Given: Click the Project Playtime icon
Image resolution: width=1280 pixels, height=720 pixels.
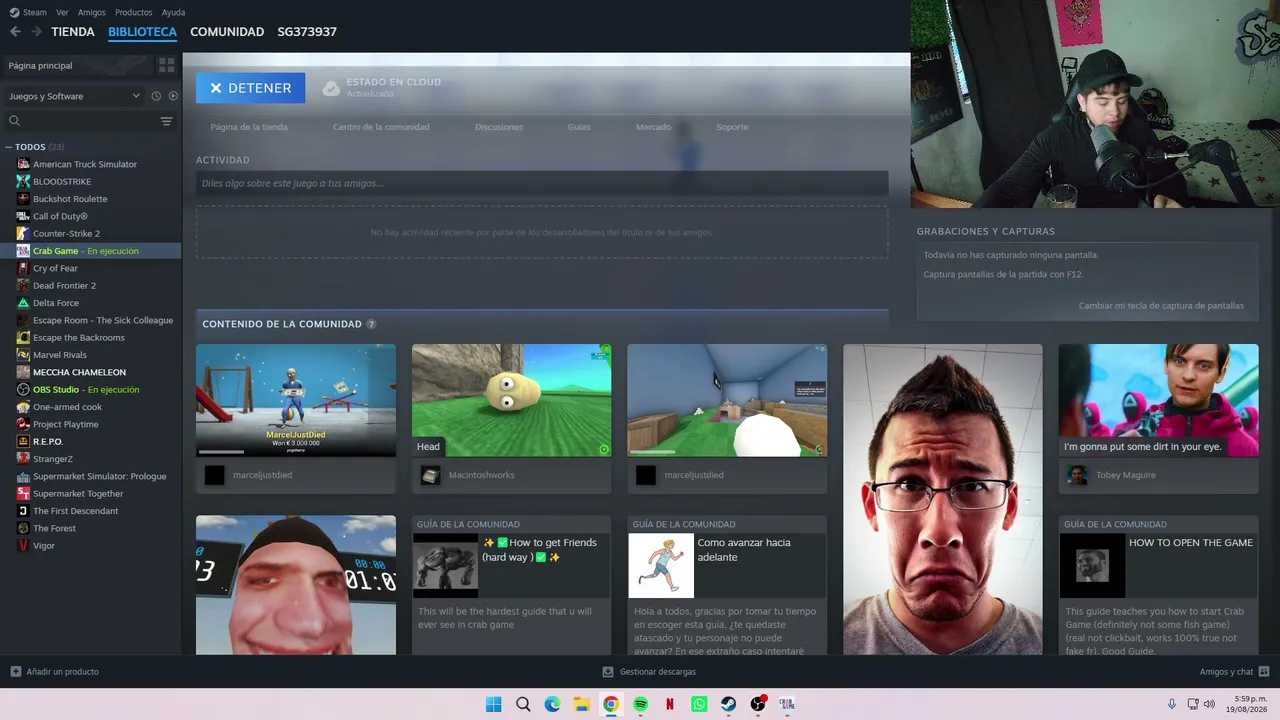Looking at the screenshot, I should click(x=23, y=424).
